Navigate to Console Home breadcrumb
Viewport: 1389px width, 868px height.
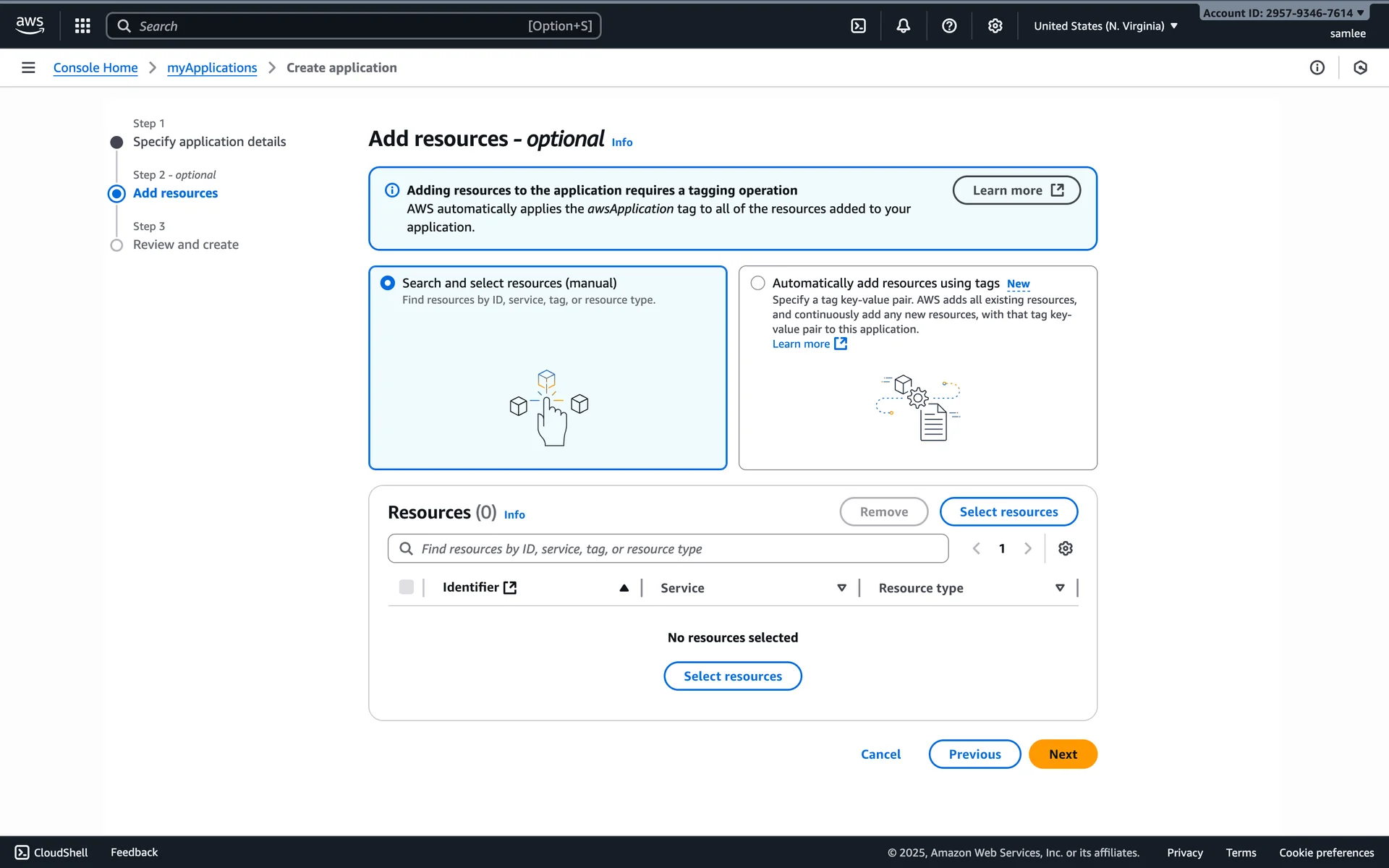(x=95, y=67)
